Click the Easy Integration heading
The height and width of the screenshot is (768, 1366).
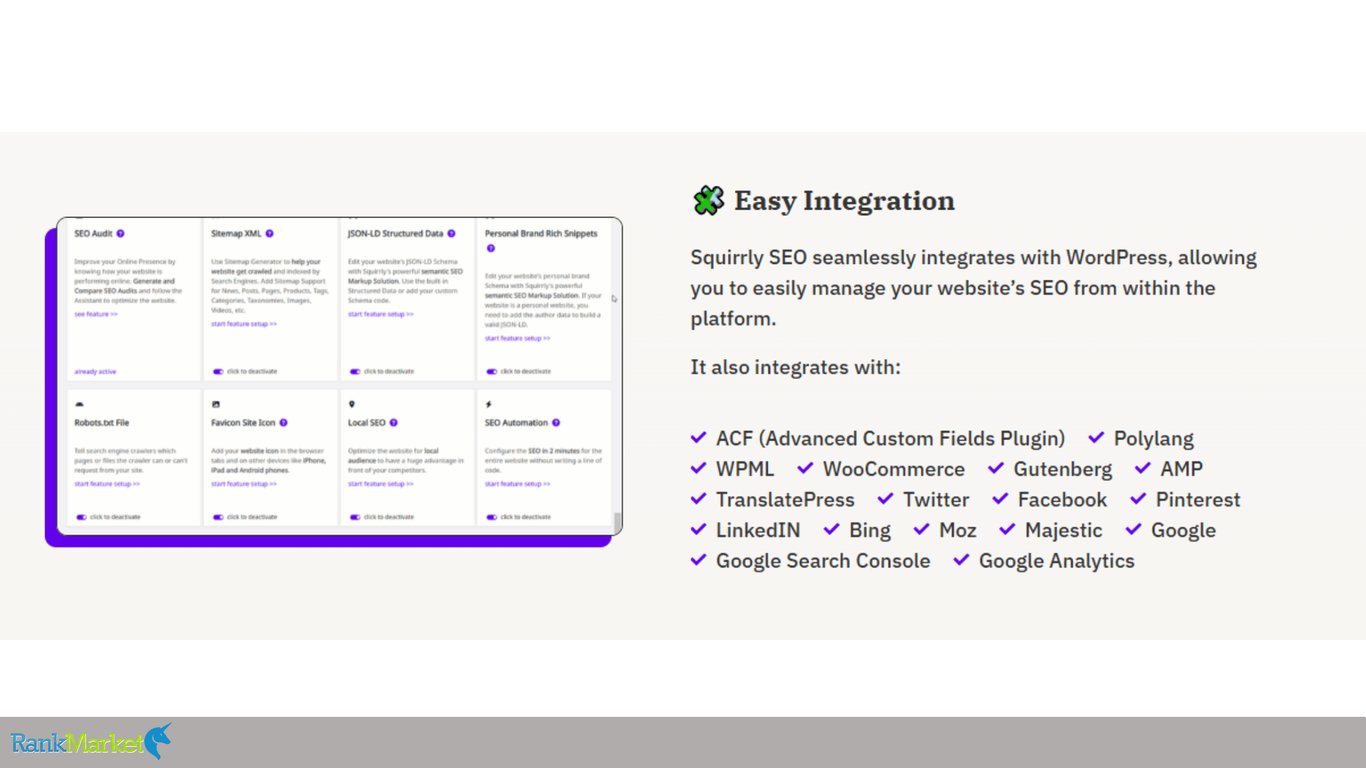tap(844, 201)
